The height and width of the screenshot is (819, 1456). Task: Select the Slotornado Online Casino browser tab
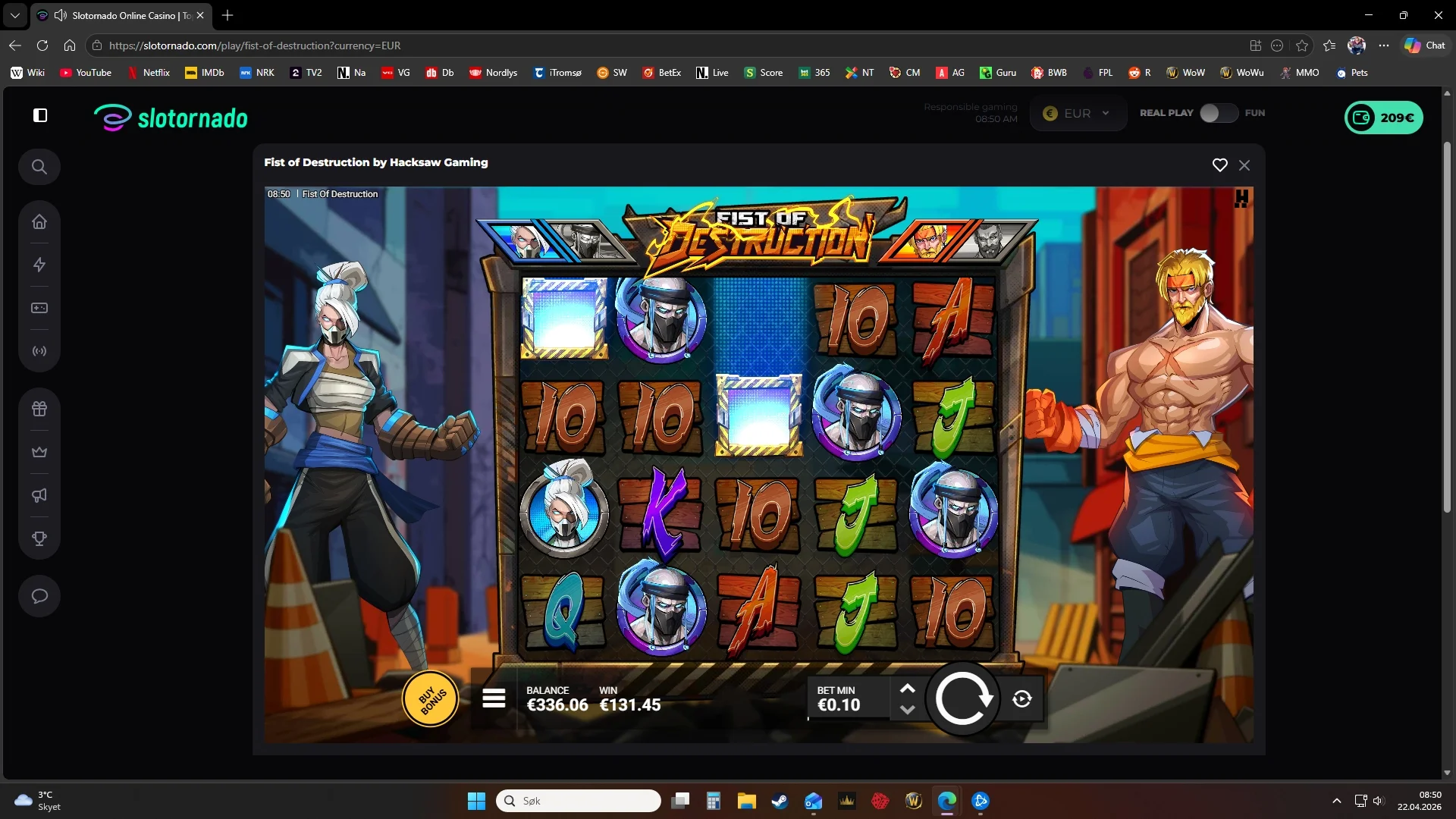tap(121, 15)
